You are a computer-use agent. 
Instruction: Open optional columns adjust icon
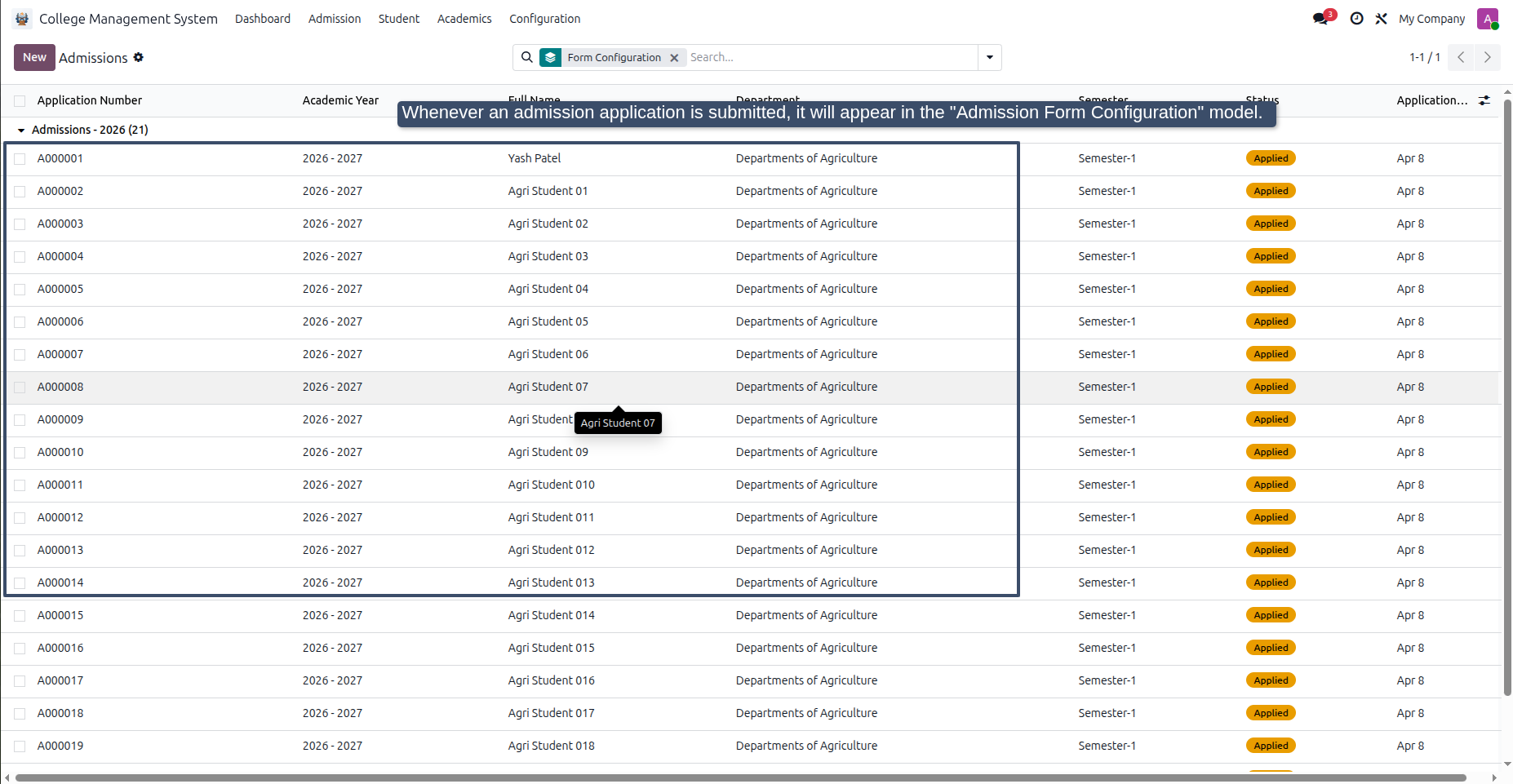(x=1484, y=100)
